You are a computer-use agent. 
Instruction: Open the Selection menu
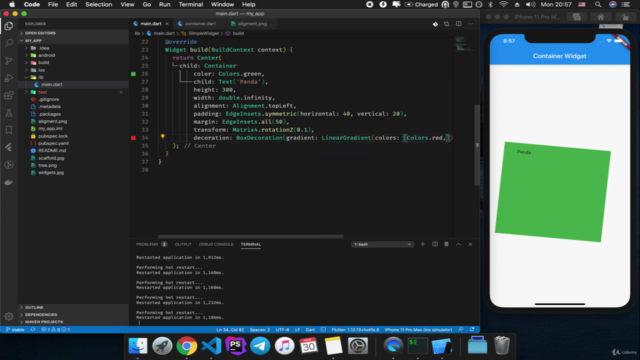coord(98,4)
